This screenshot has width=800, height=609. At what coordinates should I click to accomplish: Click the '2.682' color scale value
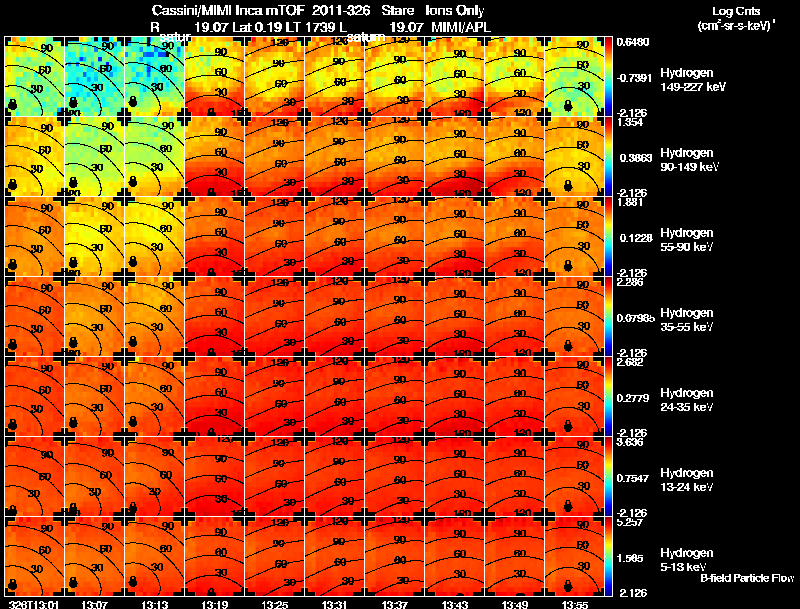pos(630,362)
